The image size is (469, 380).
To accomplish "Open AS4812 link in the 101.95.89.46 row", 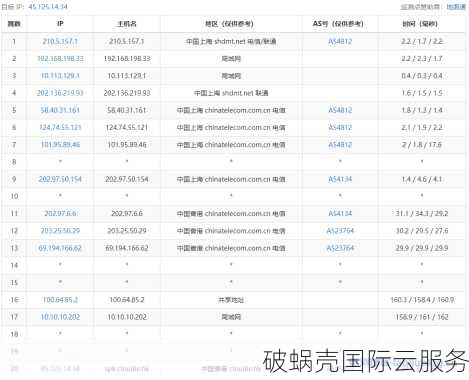I will click(x=340, y=145).
